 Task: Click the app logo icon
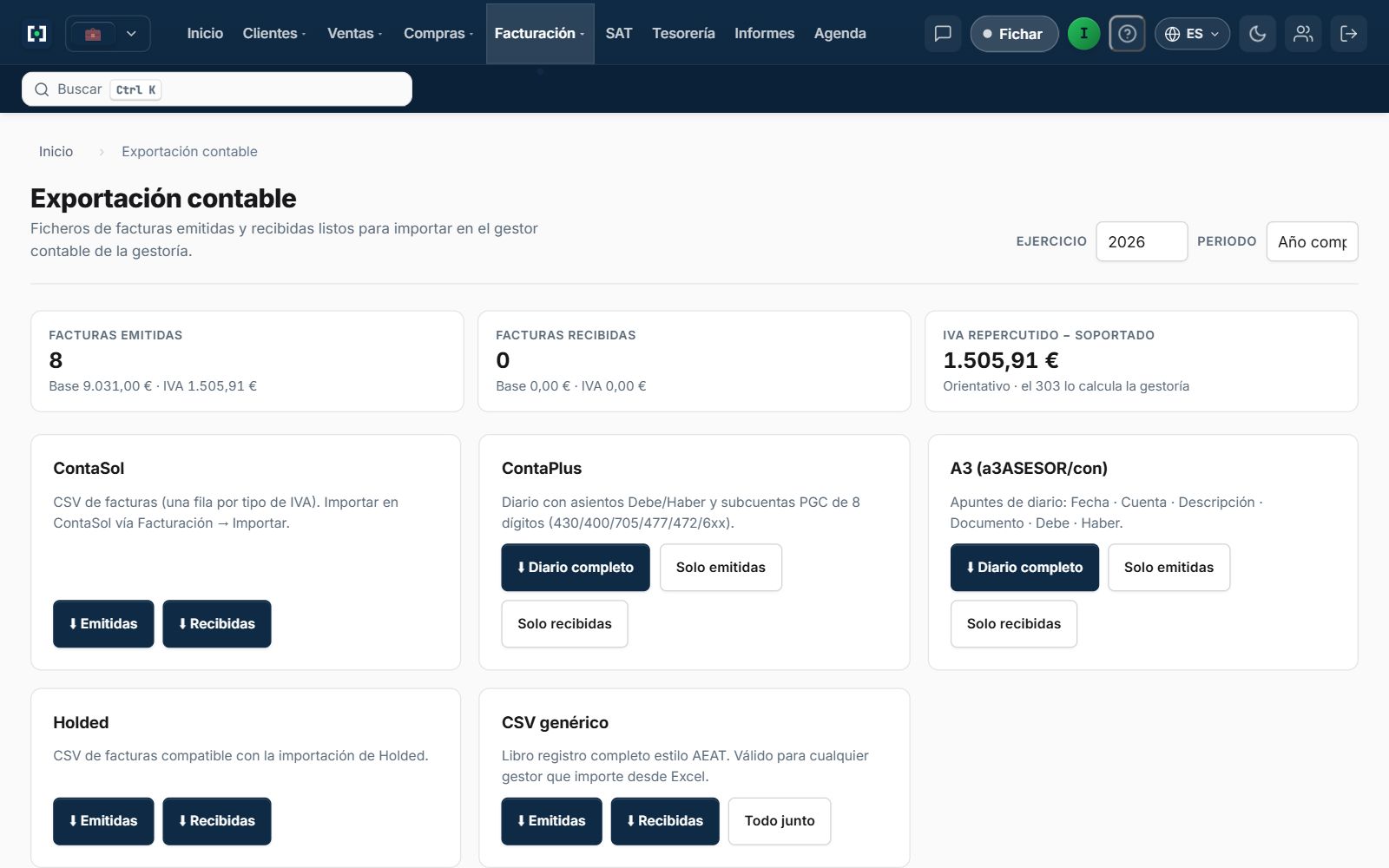(x=37, y=34)
